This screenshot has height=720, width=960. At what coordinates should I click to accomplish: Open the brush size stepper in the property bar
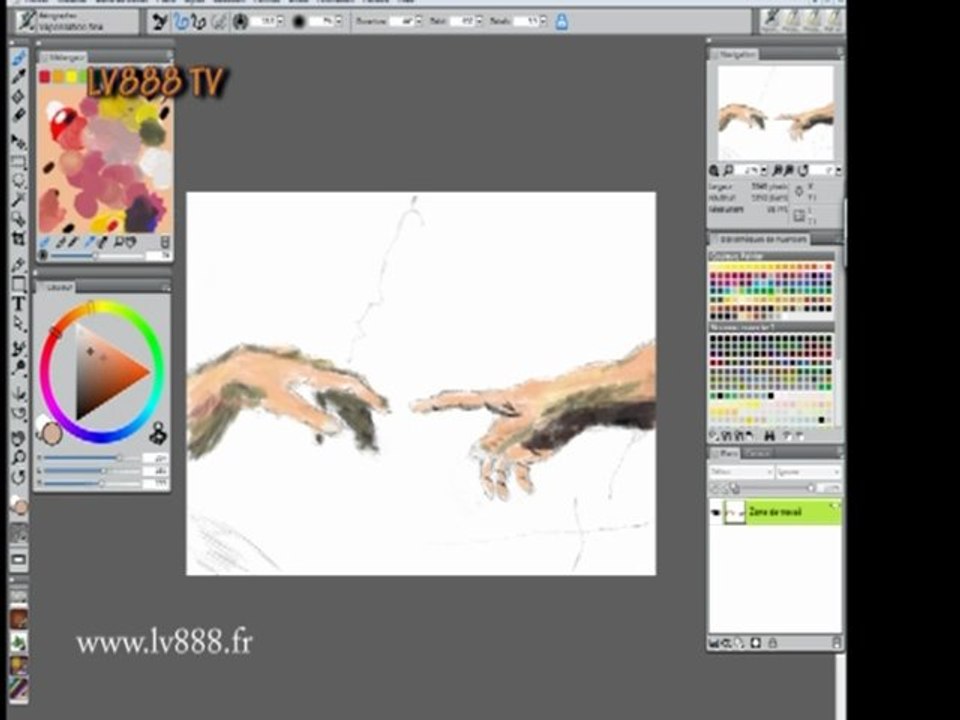point(280,21)
